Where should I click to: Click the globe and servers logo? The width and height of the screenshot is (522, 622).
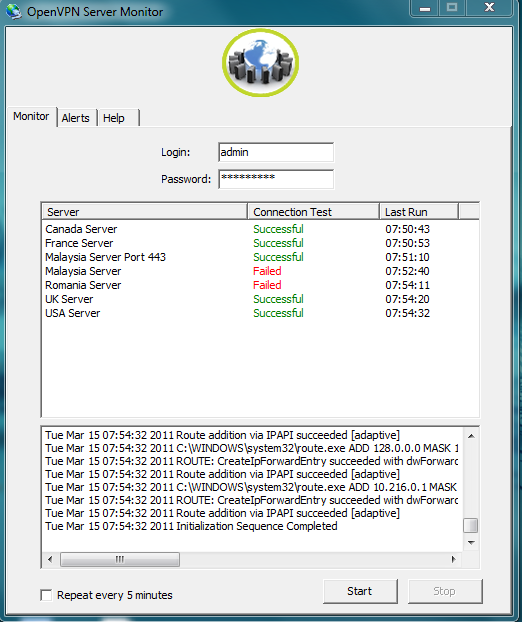pyautogui.click(x=261, y=63)
